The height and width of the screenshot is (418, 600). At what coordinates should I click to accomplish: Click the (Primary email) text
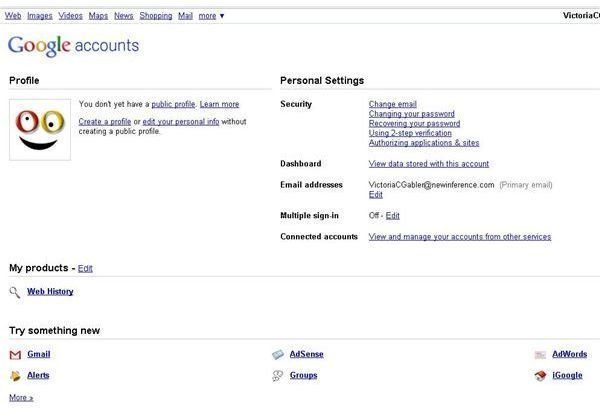[x=526, y=185]
